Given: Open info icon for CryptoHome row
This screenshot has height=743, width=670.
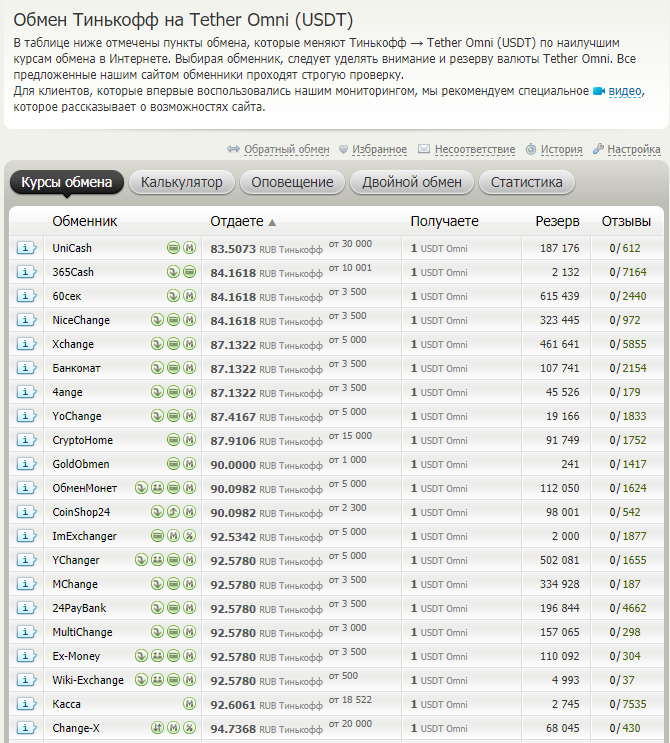Looking at the screenshot, I should coord(27,440).
